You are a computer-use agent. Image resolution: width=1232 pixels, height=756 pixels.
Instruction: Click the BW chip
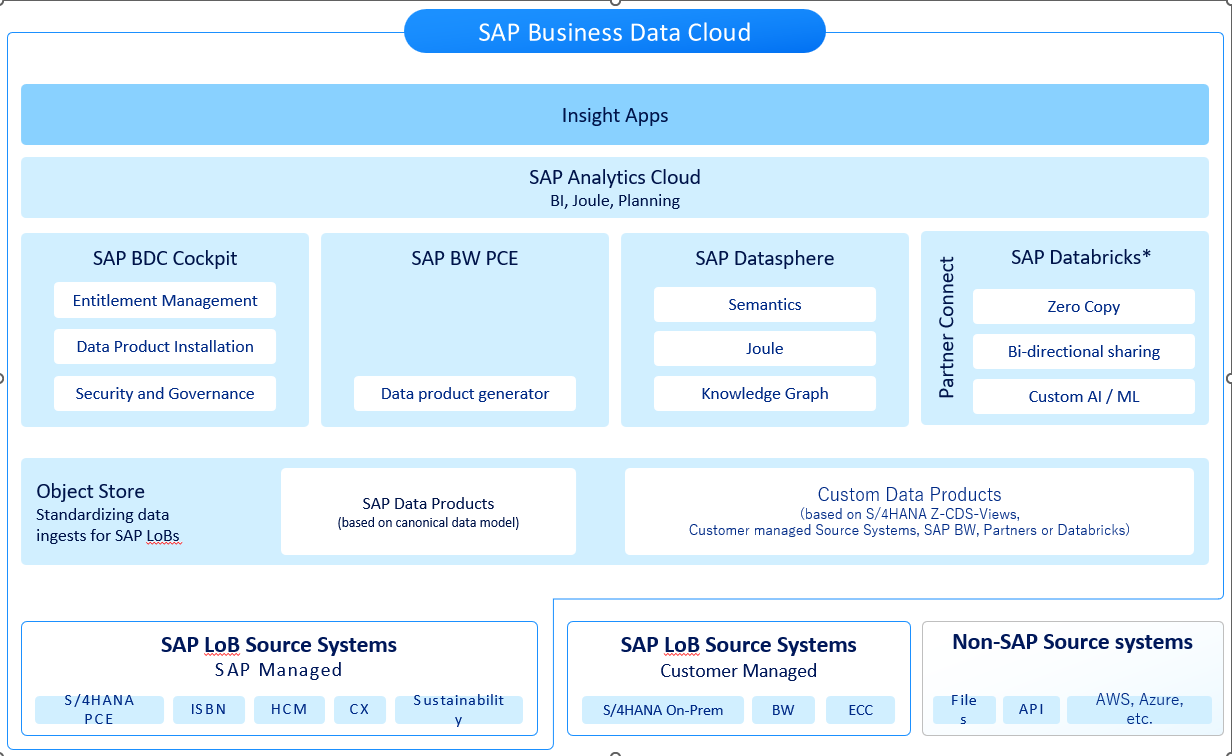pos(783,711)
